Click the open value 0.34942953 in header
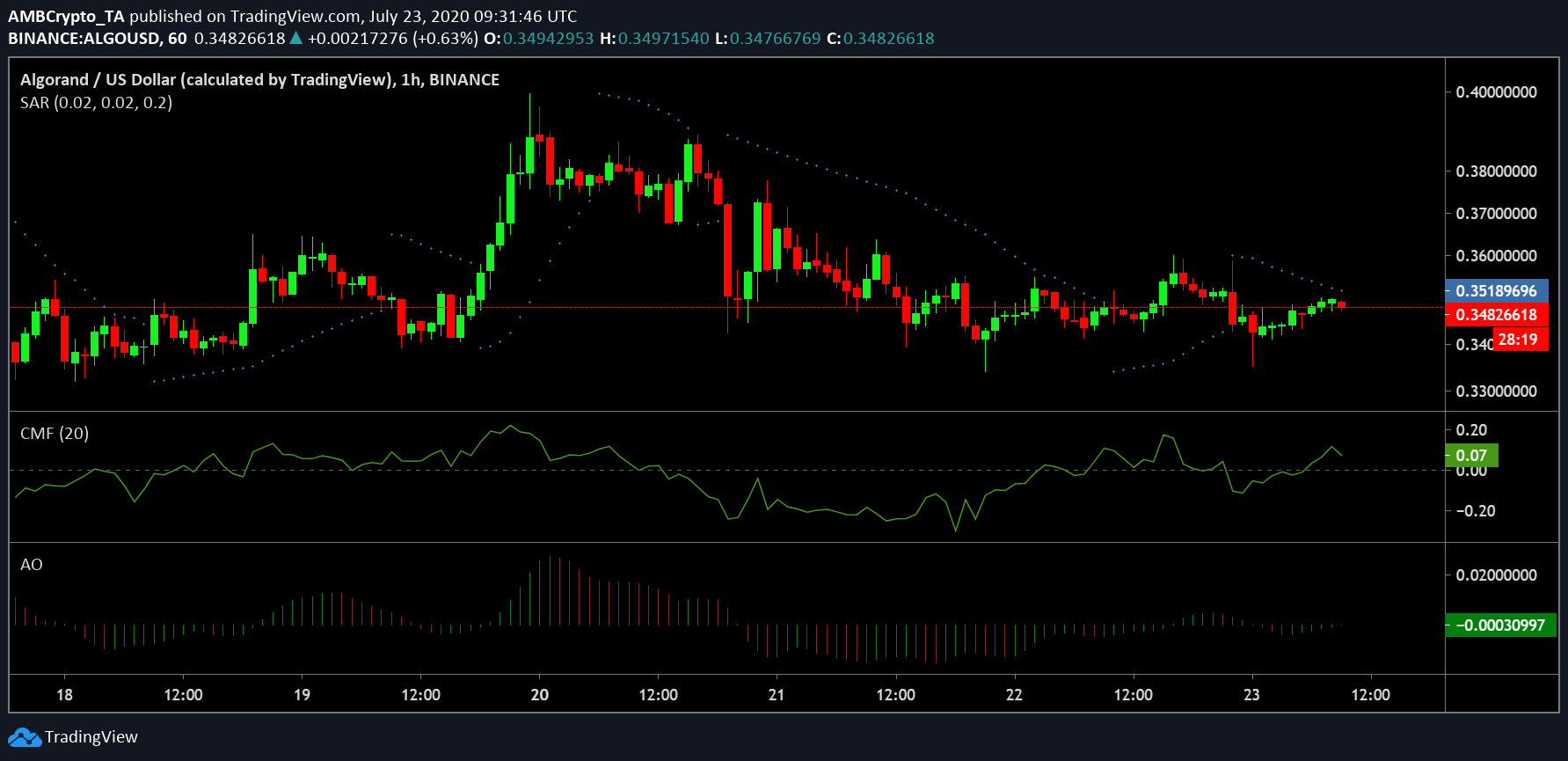 click(x=549, y=39)
